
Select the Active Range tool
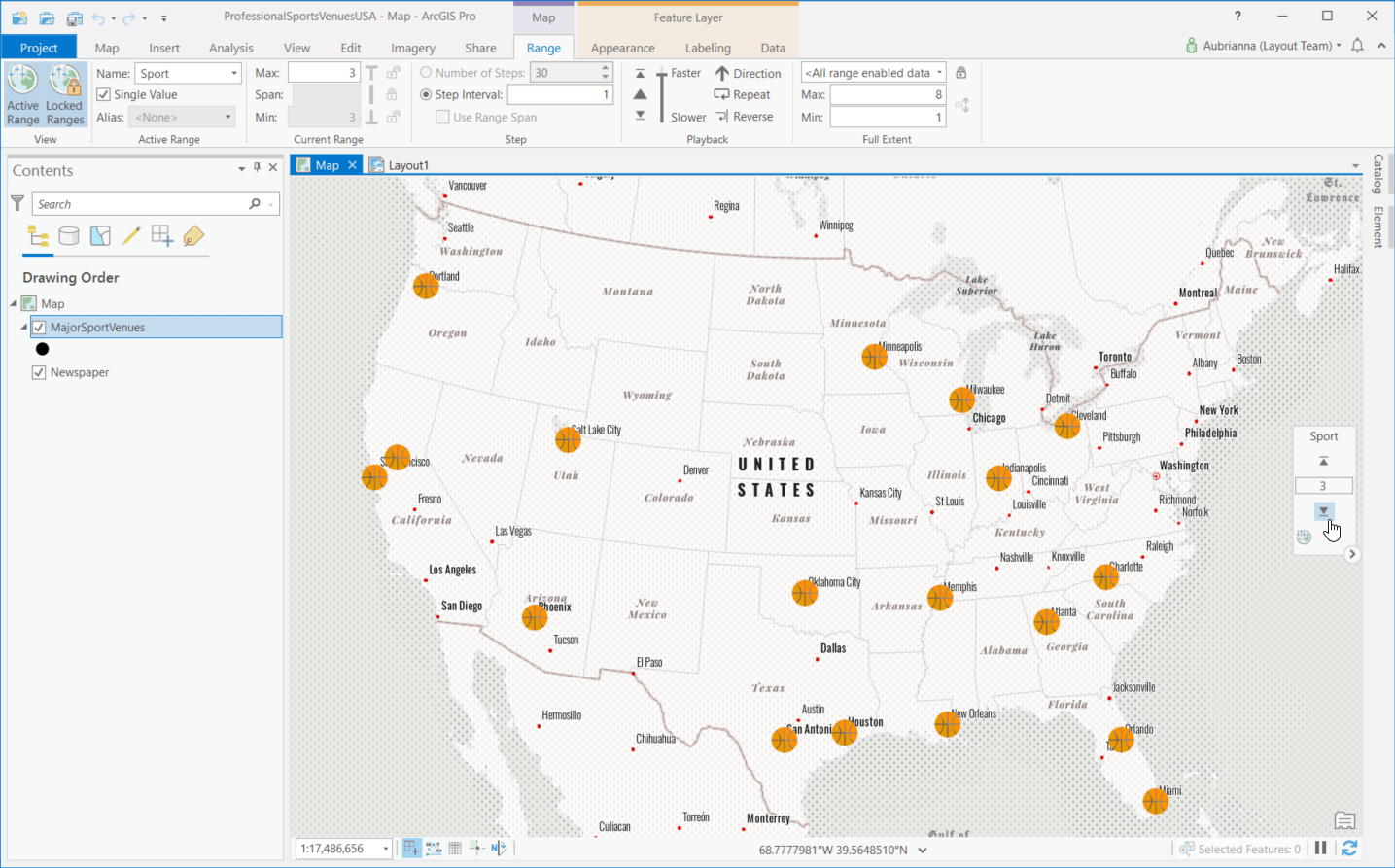pos(21,94)
